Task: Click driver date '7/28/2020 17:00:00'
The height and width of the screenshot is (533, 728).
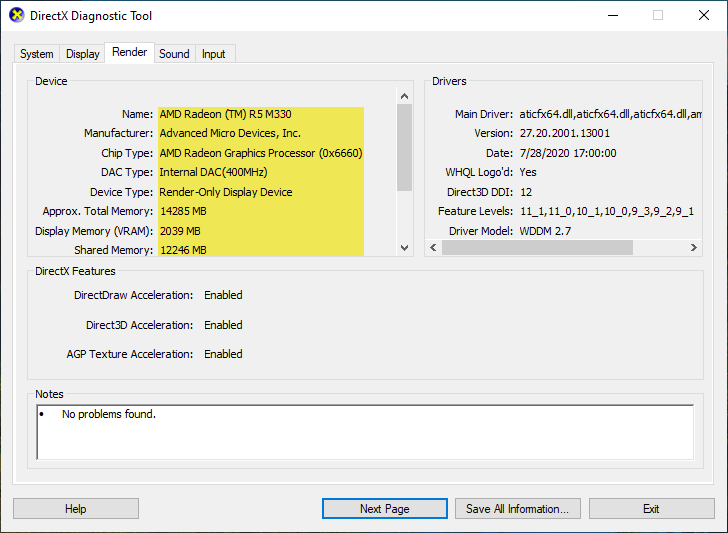Action: click(x=568, y=153)
